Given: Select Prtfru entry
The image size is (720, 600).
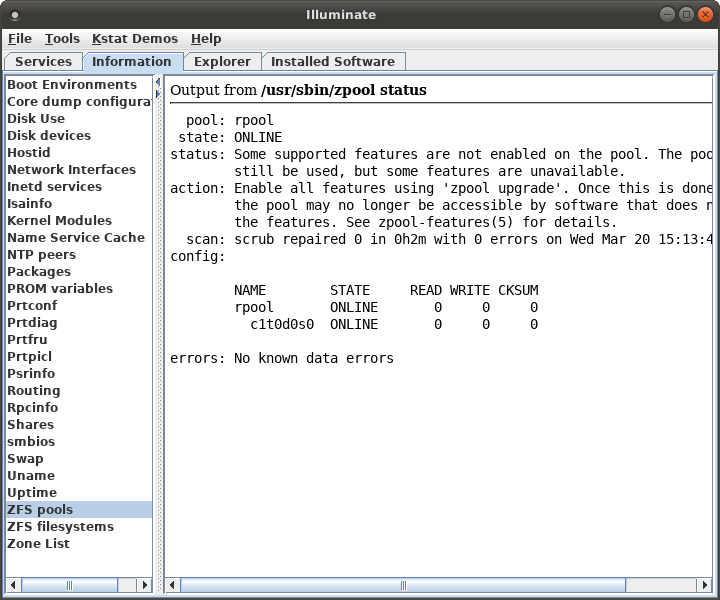Looking at the screenshot, I should click(79, 339).
